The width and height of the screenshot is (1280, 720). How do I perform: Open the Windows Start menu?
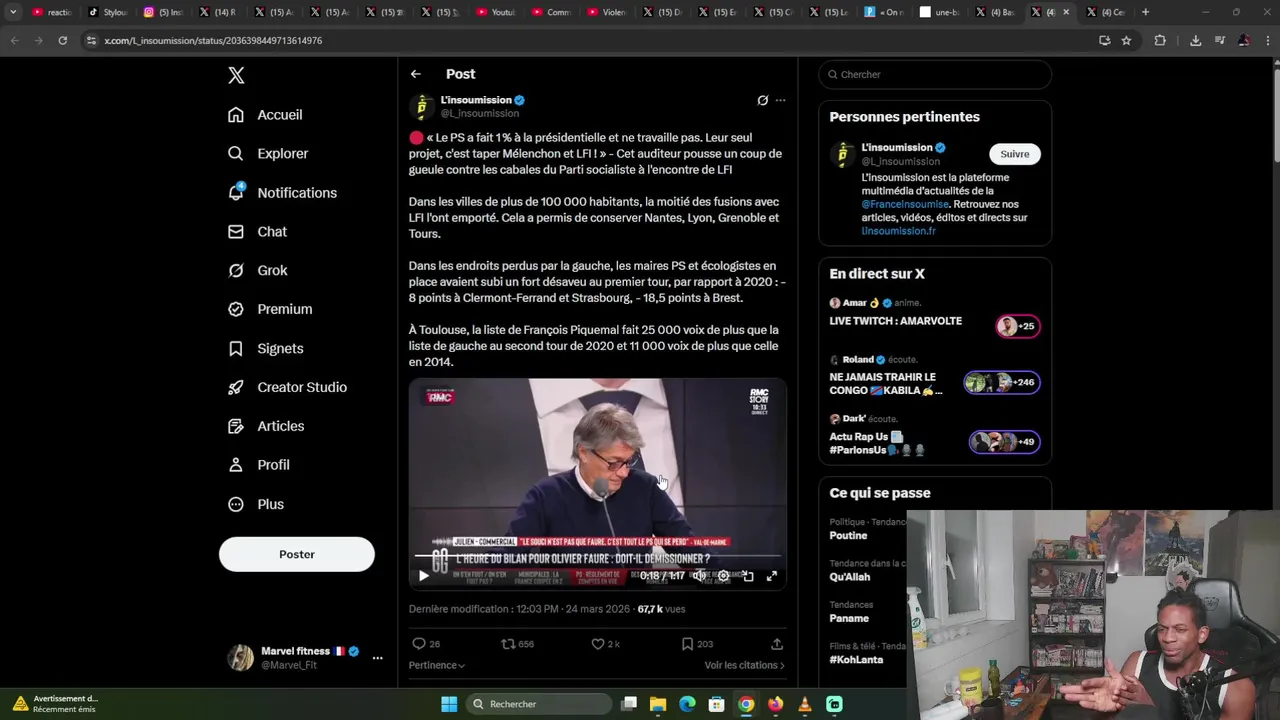tap(449, 704)
